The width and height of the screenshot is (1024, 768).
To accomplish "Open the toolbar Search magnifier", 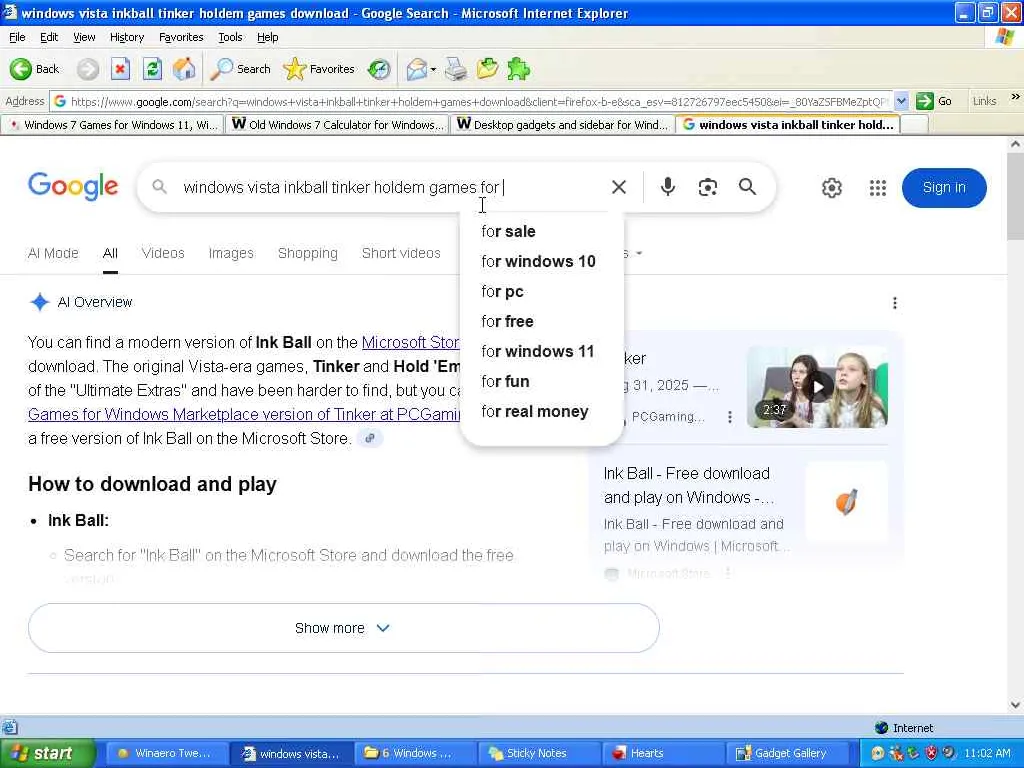I will coord(240,69).
